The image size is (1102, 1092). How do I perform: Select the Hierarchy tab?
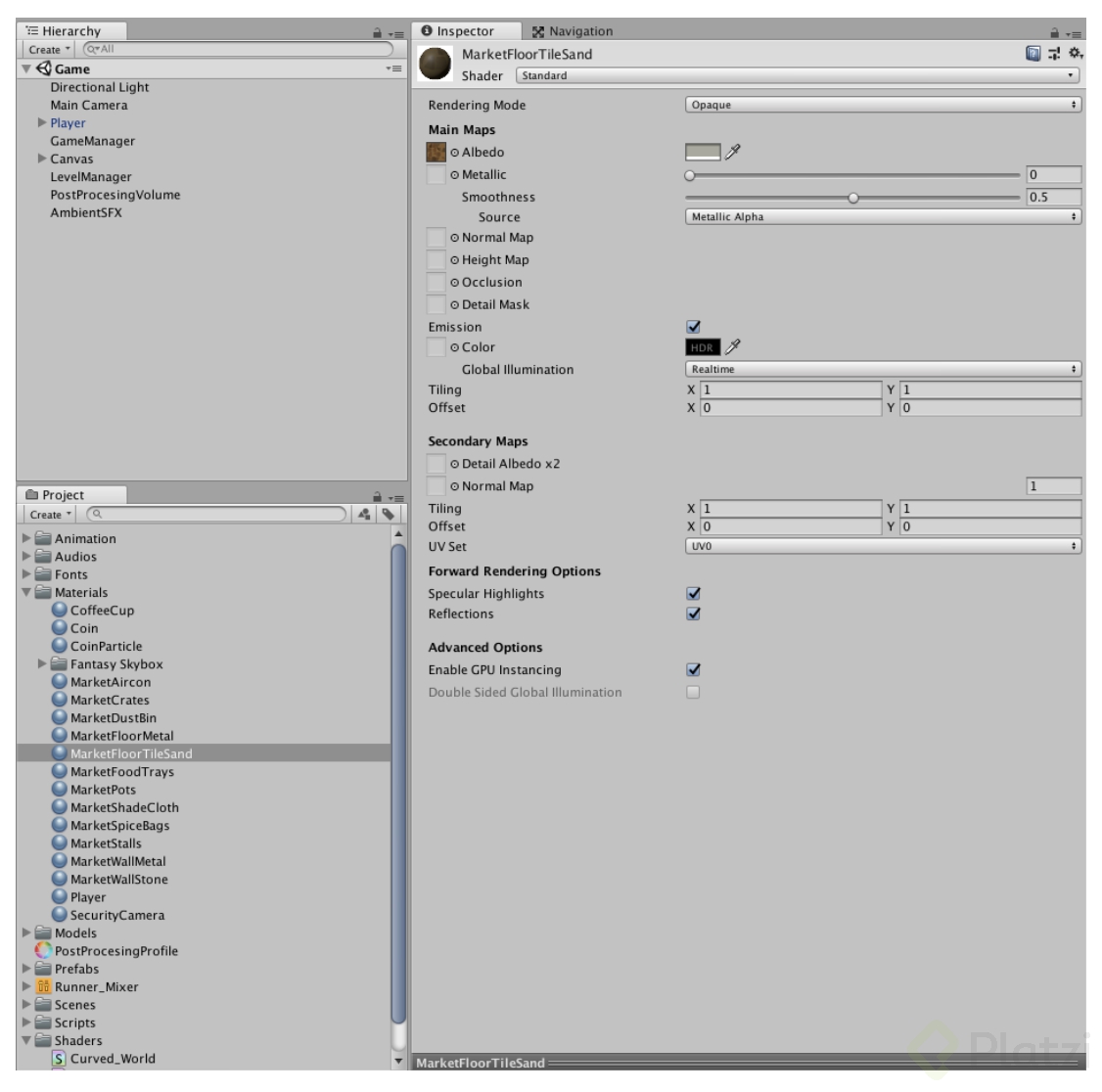(71, 31)
